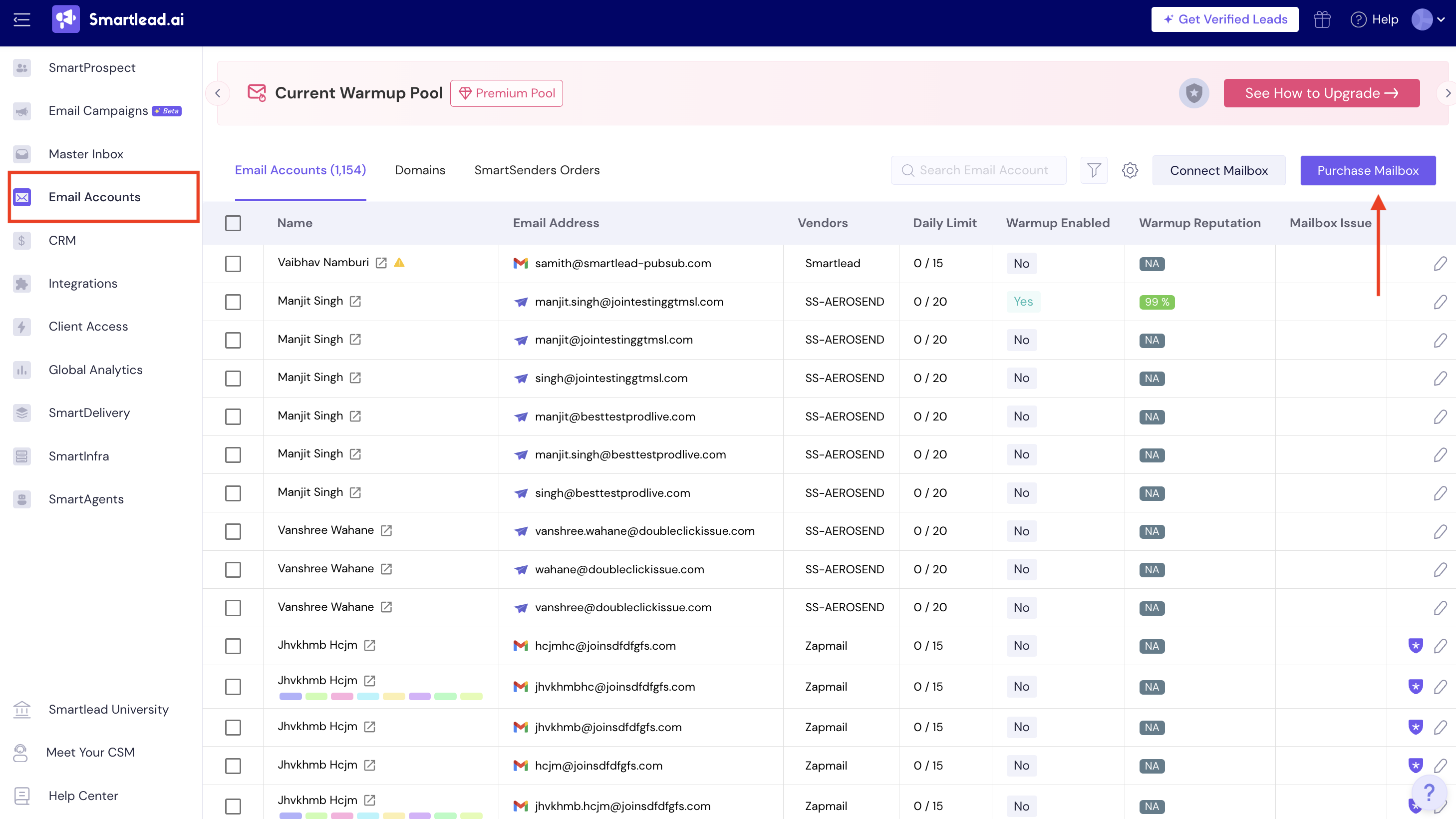Click the gift box icon in header
Viewport: 1456px width, 819px height.
[1321, 20]
